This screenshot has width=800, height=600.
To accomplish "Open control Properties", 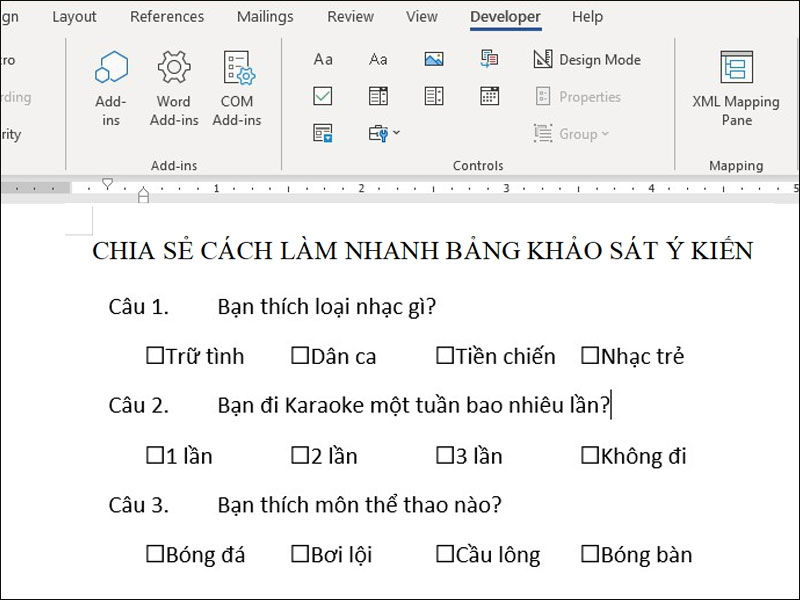I will pos(578,96).
